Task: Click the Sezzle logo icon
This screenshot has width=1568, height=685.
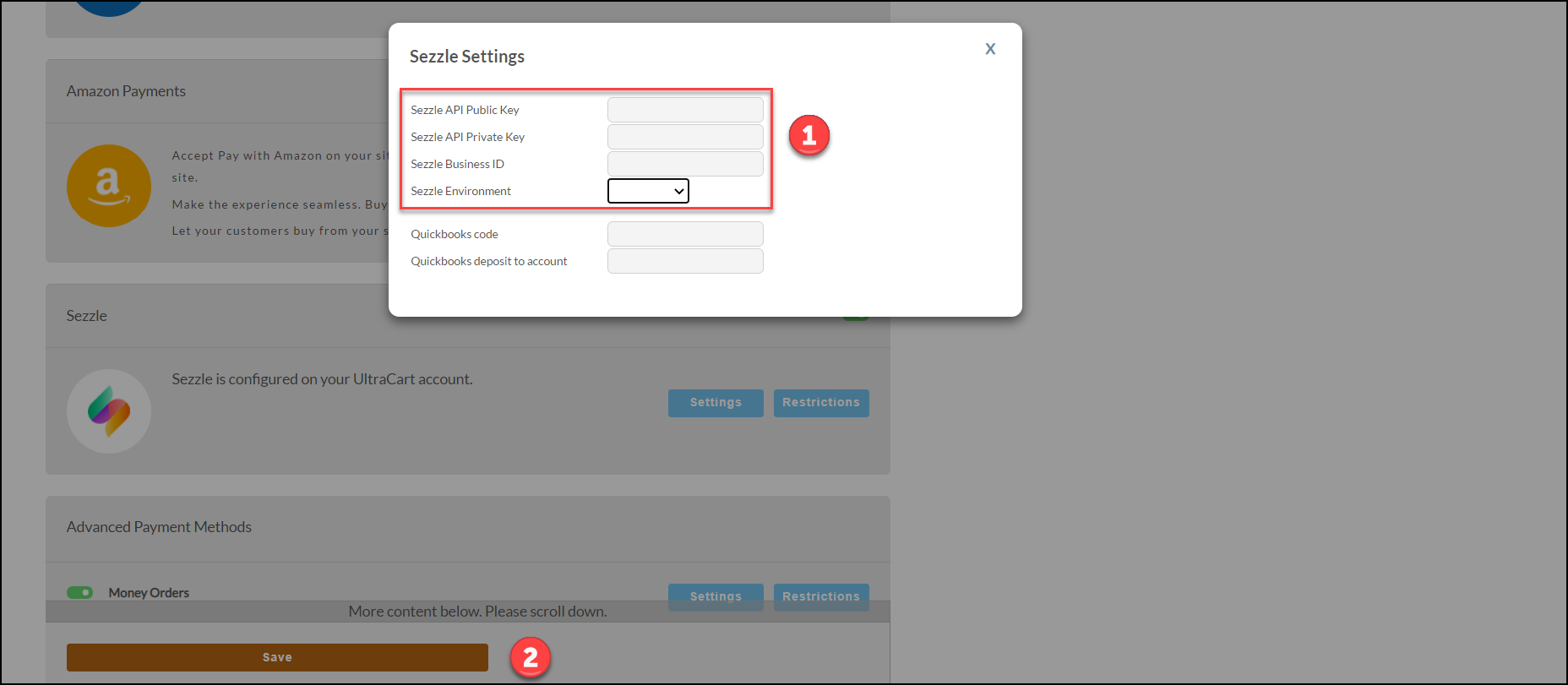Action: click(x=109, y=411)
